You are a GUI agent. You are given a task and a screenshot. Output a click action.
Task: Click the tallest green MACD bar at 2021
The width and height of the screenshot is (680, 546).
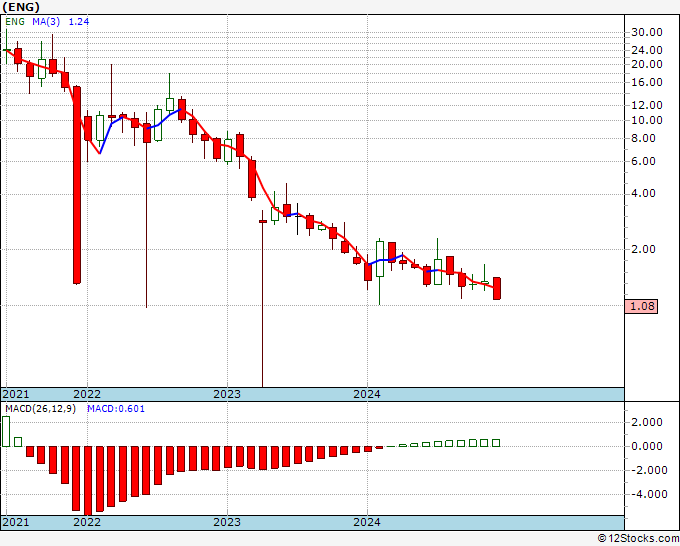pos(6,432)
